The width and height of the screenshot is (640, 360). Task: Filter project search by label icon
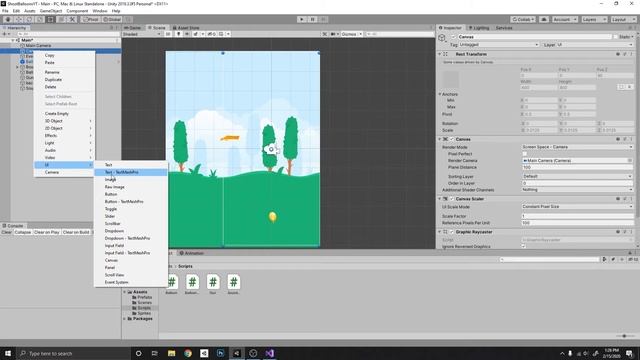(x=613, y=259)
